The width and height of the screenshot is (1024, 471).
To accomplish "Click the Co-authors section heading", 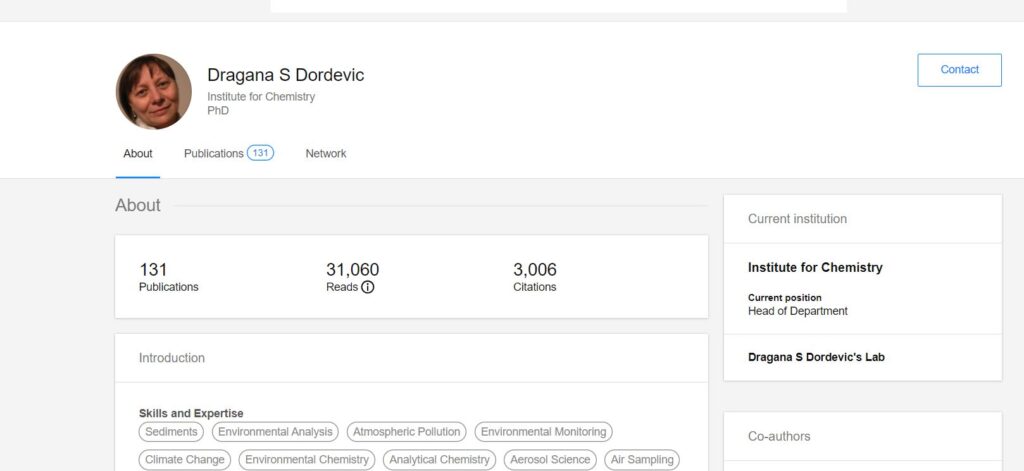I will click(x=779, y=436).
